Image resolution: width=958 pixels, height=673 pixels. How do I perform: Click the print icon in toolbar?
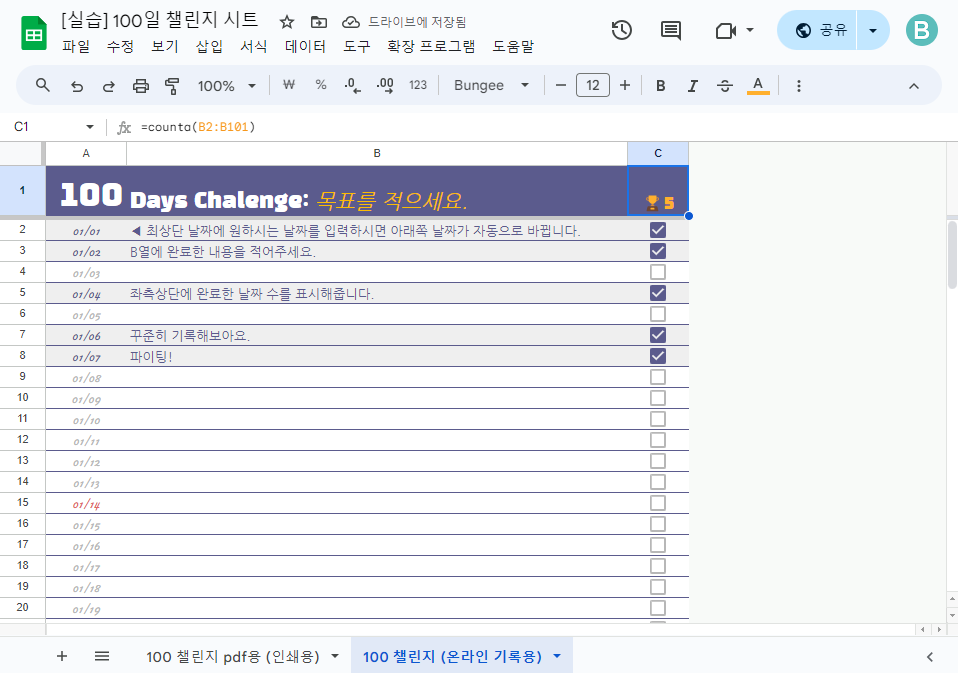(x=141, y=86)
